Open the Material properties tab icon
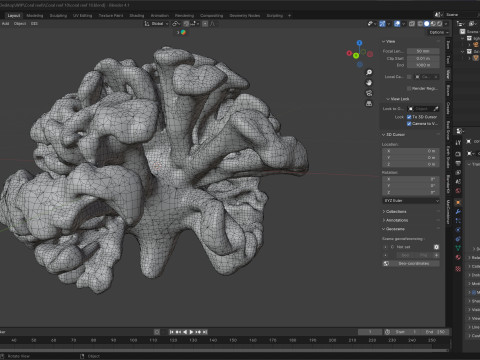 pos(458,257)
